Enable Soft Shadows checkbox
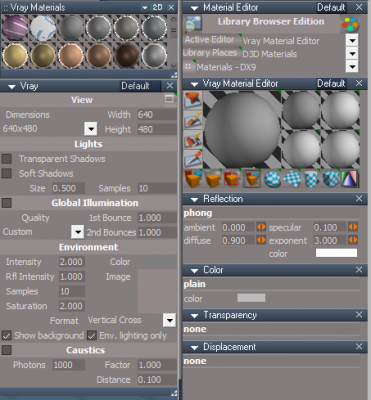Image resolution: width=371 pixels, height=400 pixels. coord(7,173)
